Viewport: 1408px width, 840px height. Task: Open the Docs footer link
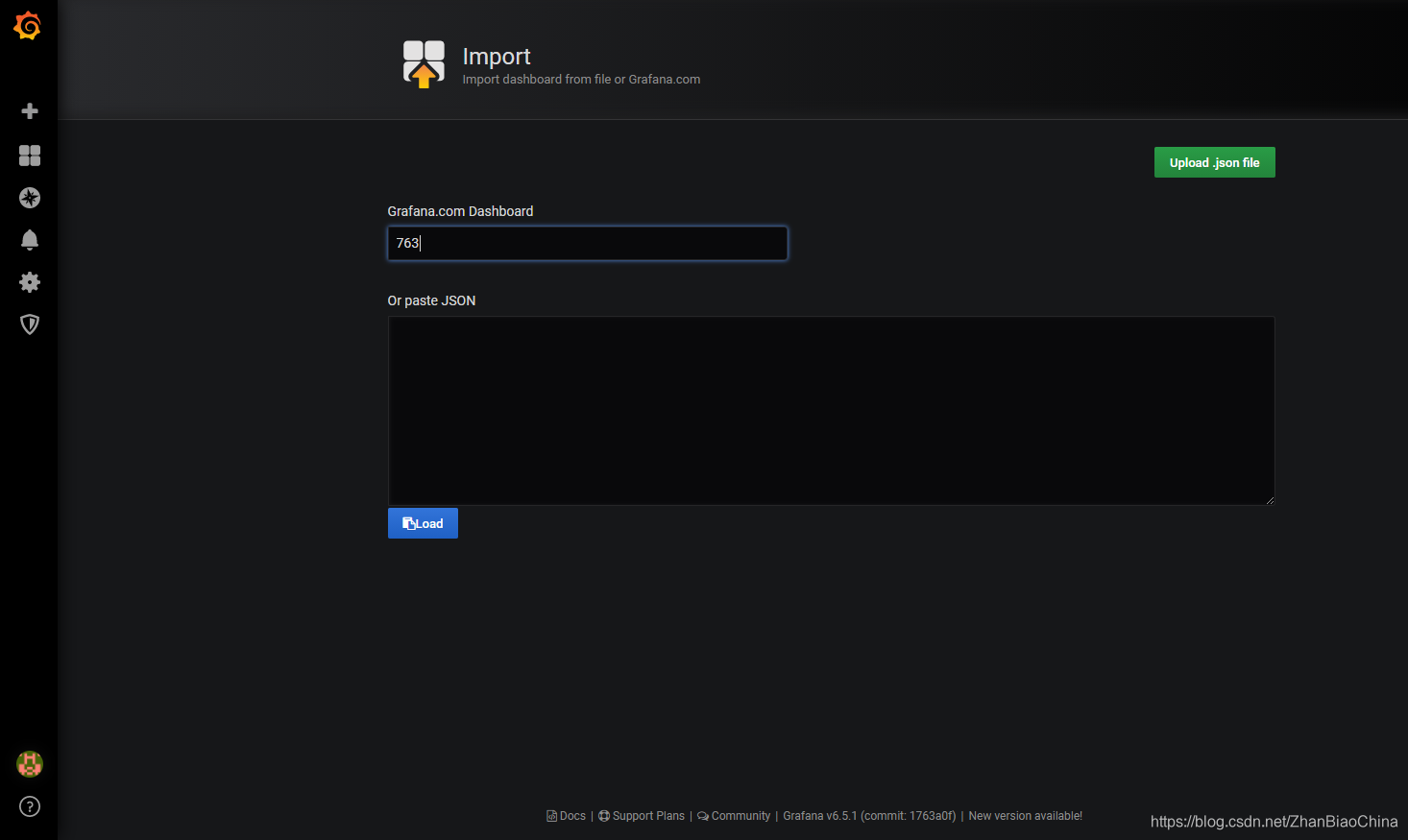click(x=567, y=816)
